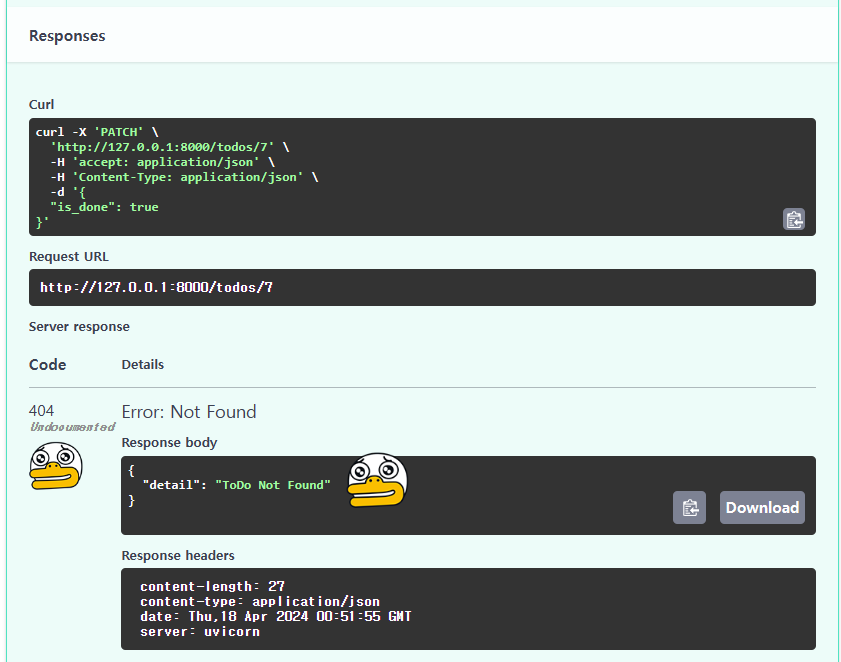Click the 'Details' column header
The image size is (841, 662).
click(x=143, y=365)
